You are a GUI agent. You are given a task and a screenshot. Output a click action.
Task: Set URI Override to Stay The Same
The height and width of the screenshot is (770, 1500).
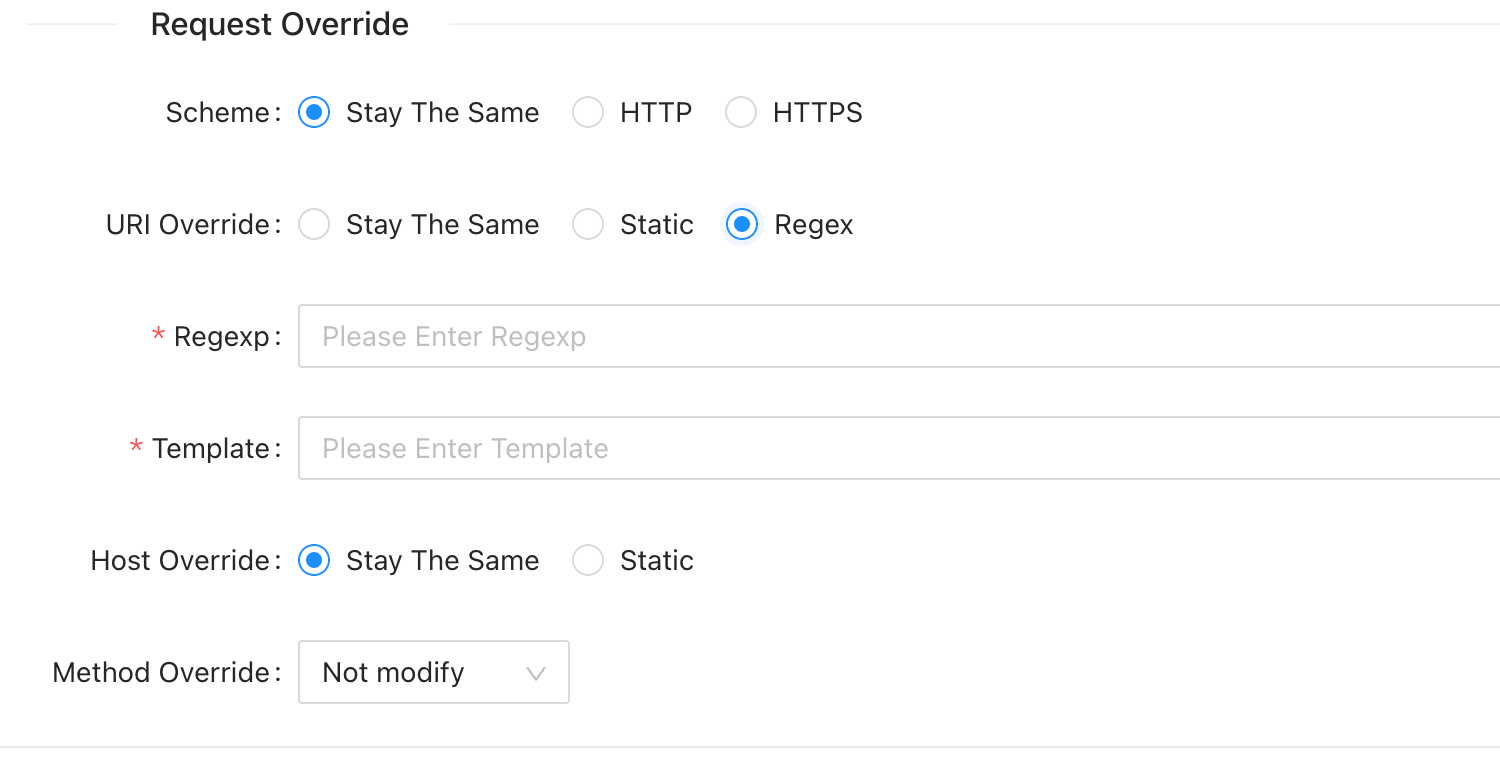pos(313,224)
